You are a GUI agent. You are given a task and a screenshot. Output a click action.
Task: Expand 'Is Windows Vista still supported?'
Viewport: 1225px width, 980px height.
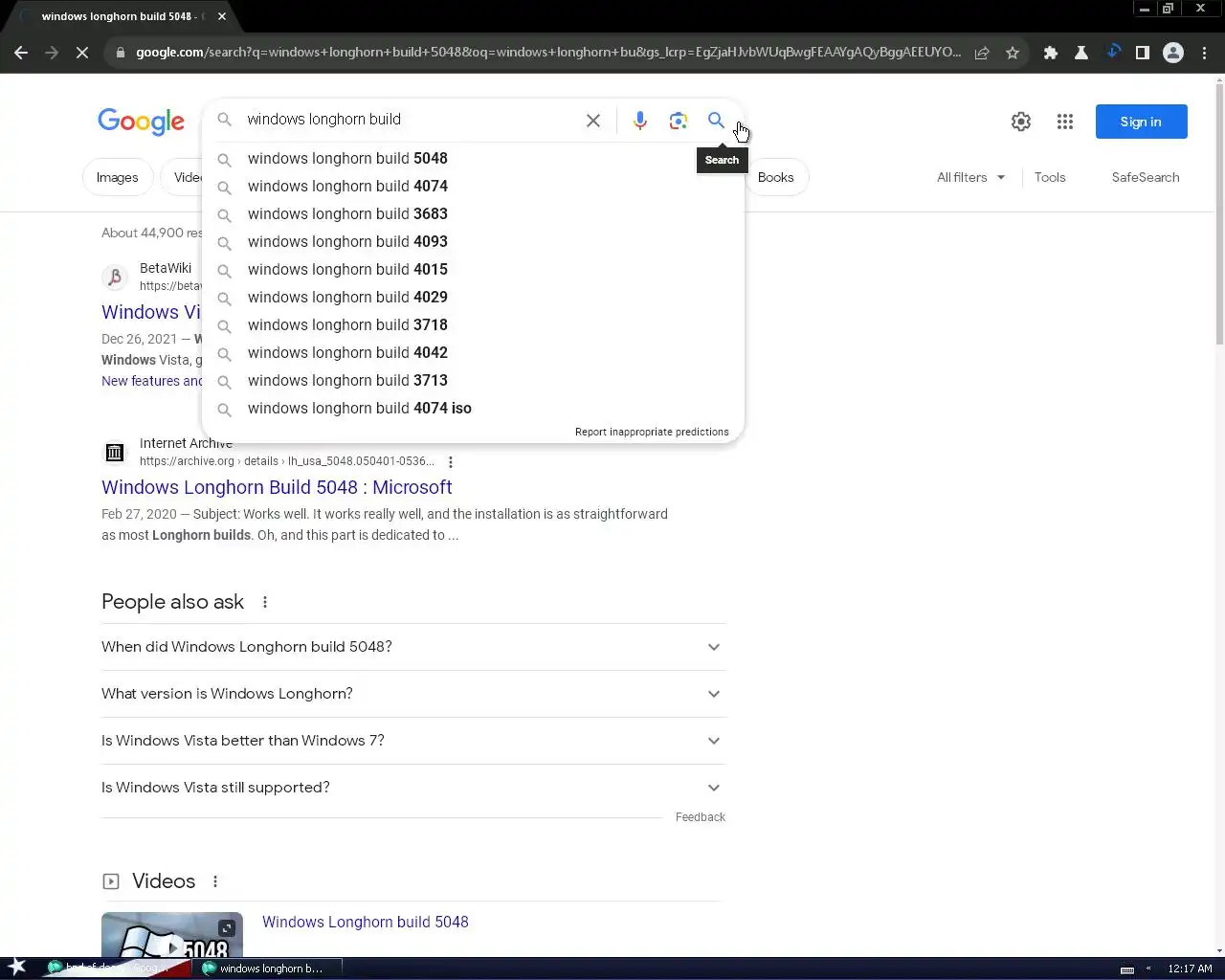coord(413,788)
